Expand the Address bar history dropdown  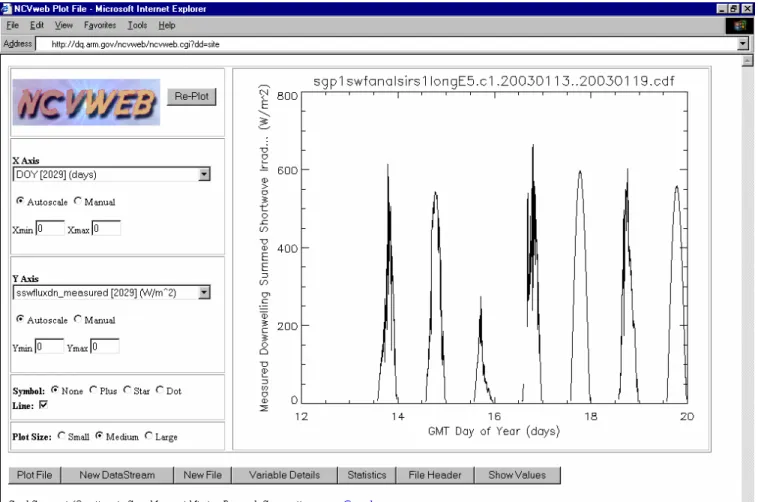click(743, 44)
